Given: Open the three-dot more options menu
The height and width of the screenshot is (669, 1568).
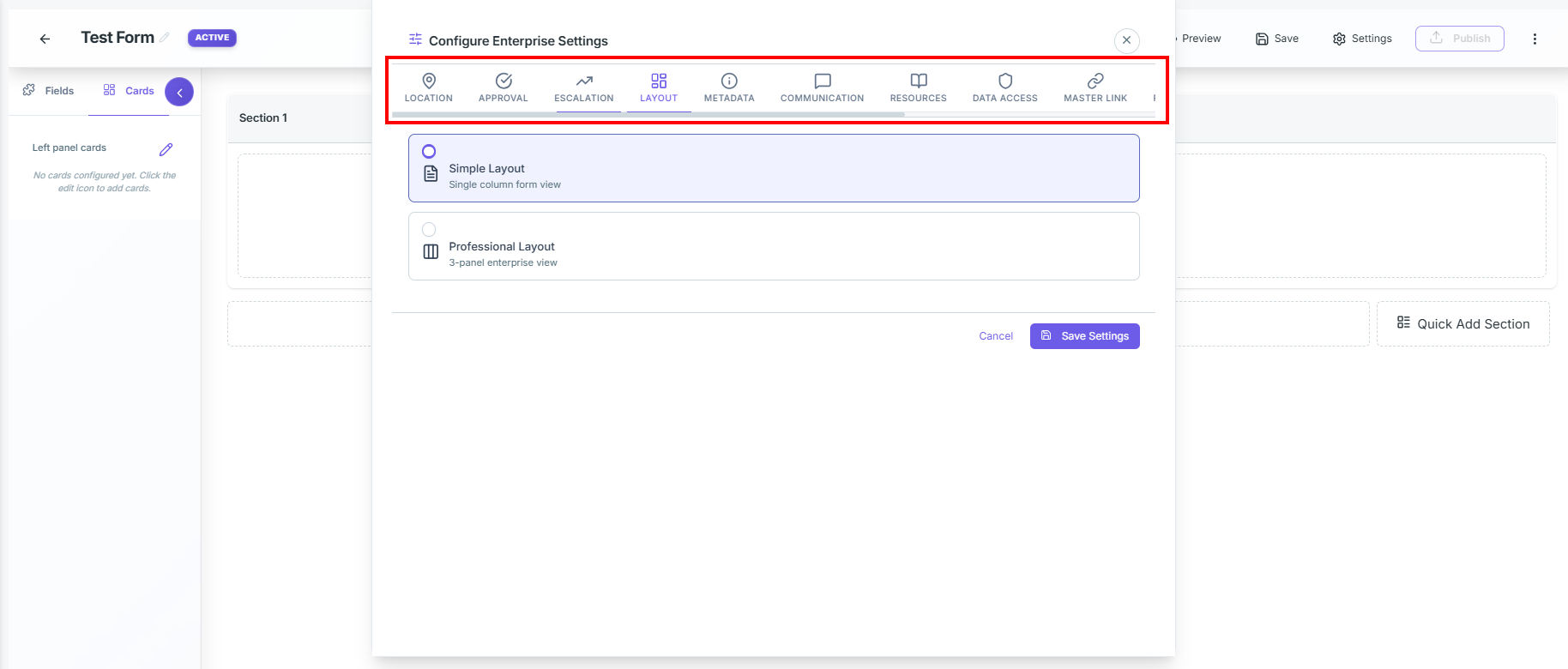Looking at the screenshot, I should [1535, 39].
